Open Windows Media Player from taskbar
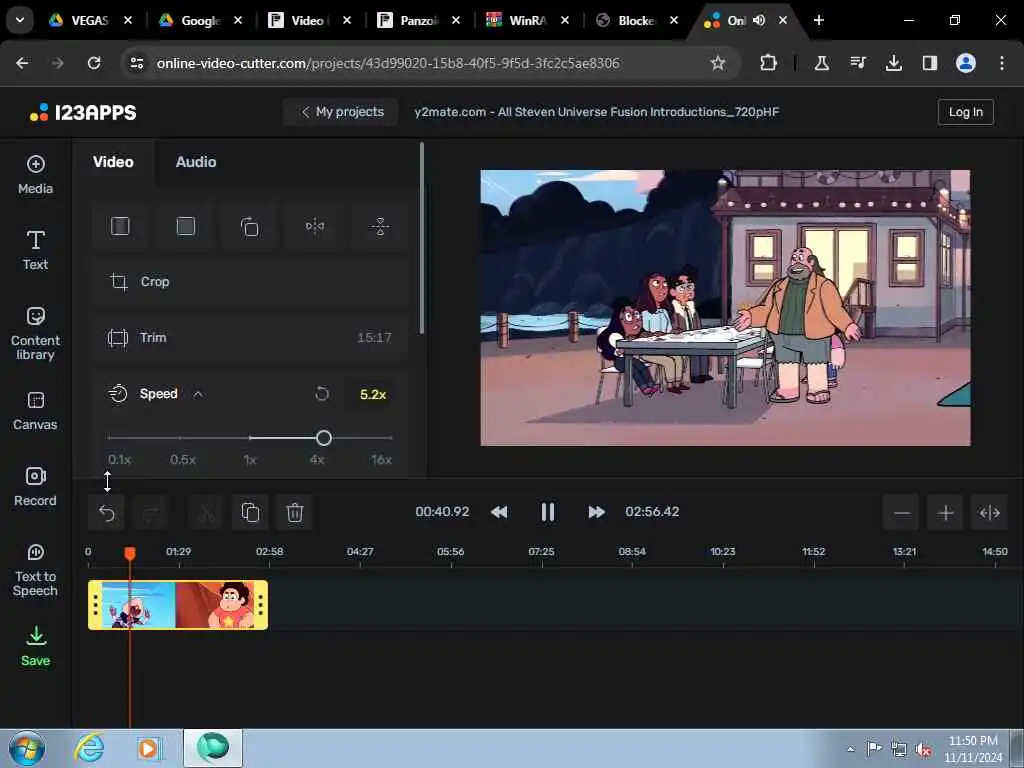The image size is (1024, 768). coord(148,748)
